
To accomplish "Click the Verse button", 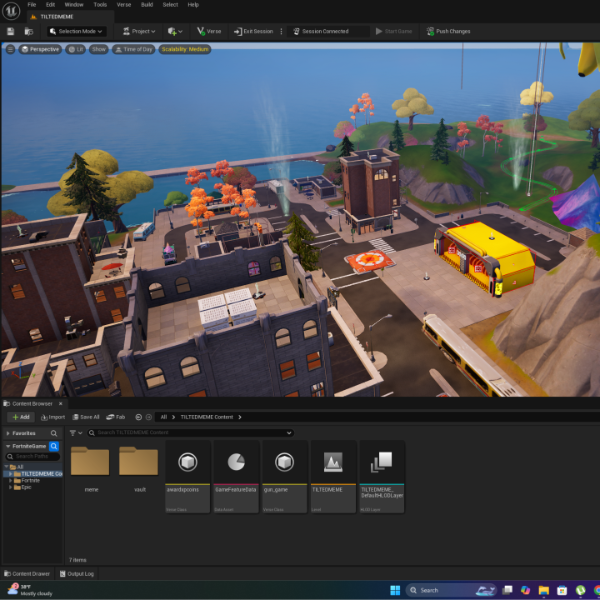I will (209, 31).
